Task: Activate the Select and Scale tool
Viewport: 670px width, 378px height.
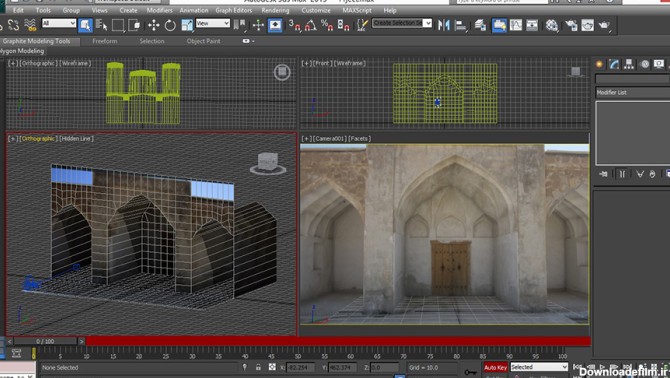Action: [187, 25]
